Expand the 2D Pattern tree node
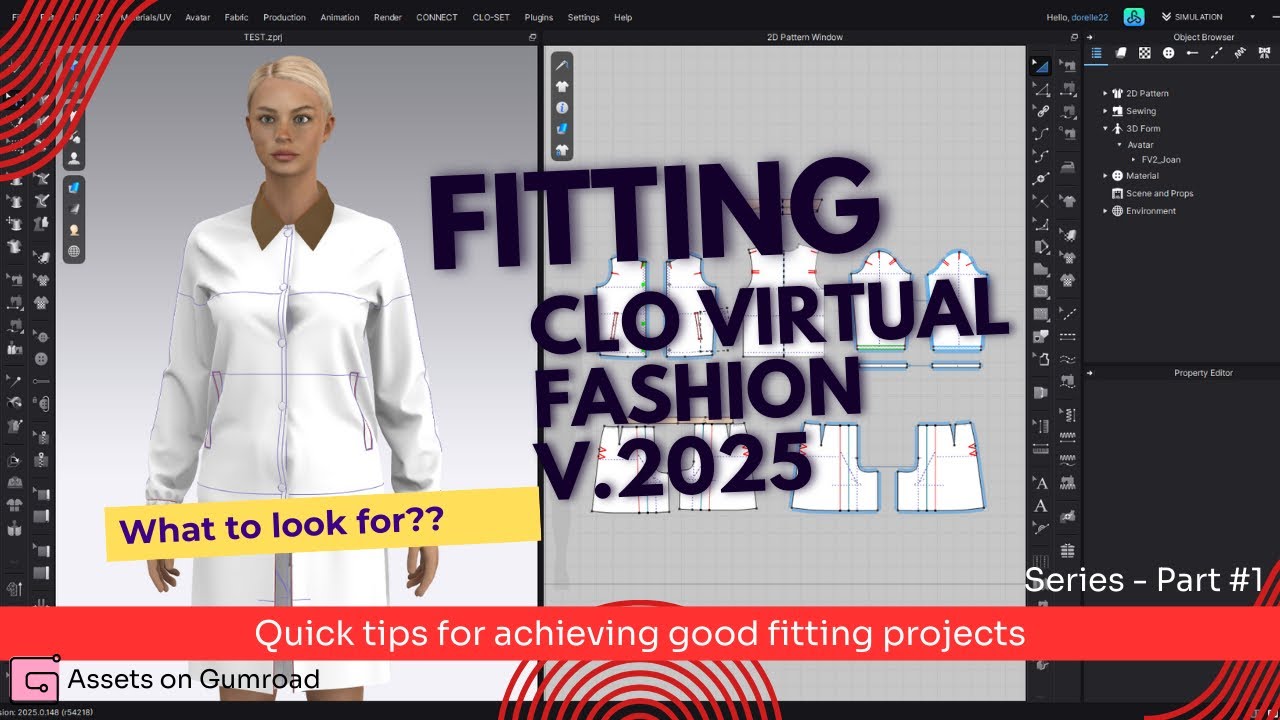1280x720 pixels. [1105, 93]
